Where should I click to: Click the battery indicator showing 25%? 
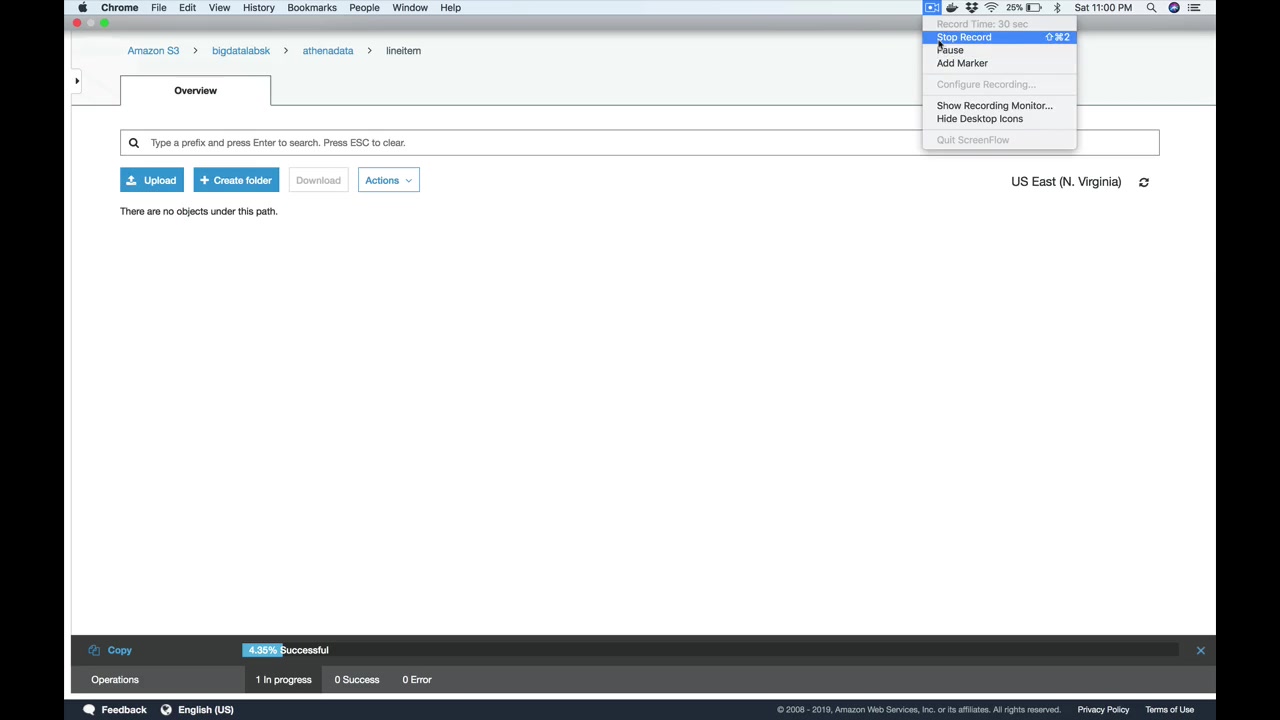click(x=1024, y=8)
